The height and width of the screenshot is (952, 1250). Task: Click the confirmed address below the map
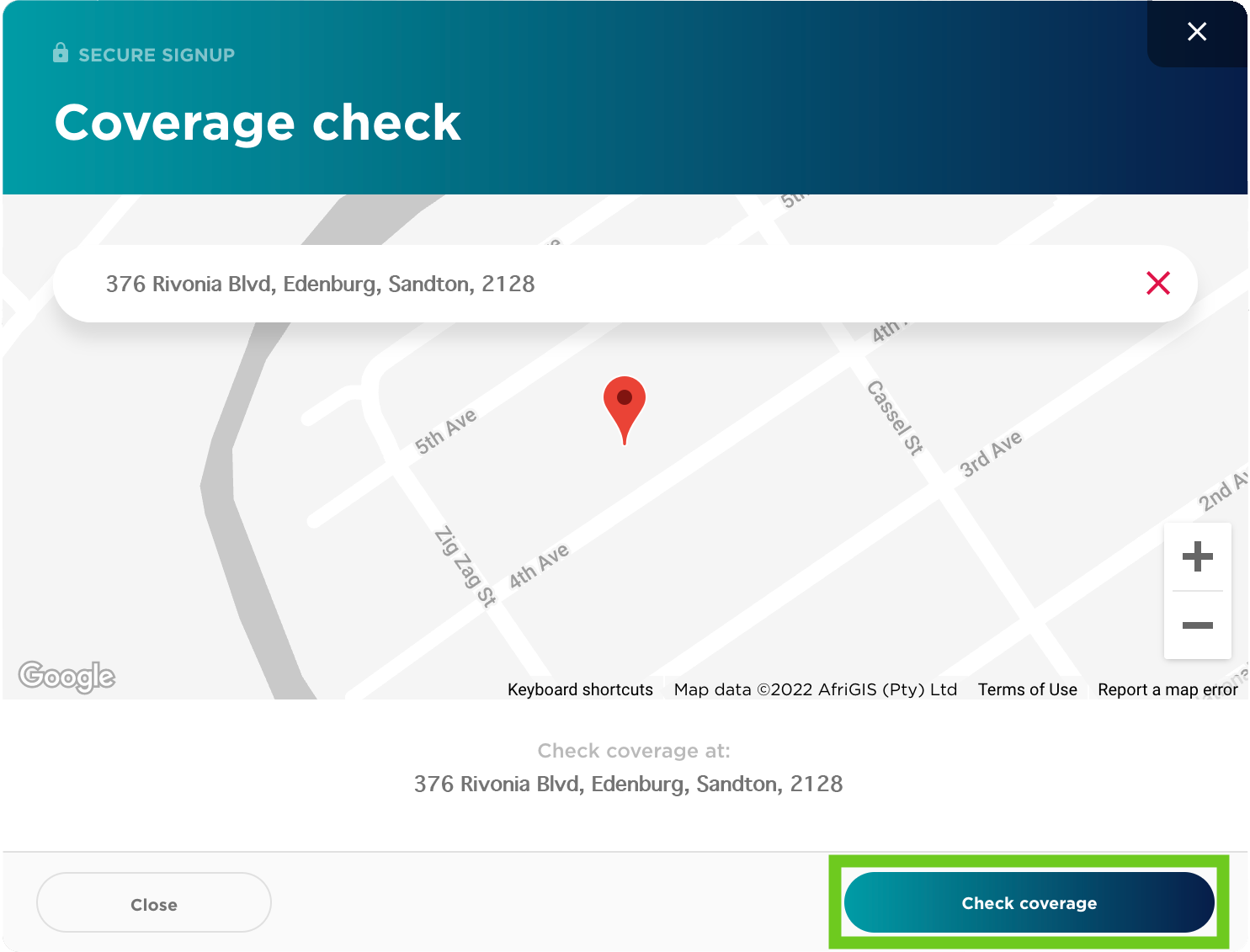click(x=628, y=784)
